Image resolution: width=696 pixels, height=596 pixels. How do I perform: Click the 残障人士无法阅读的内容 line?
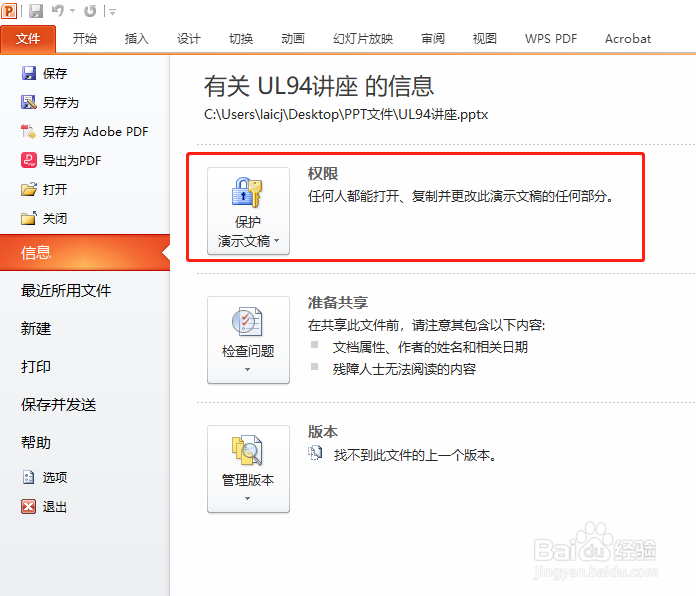[404, 369]
